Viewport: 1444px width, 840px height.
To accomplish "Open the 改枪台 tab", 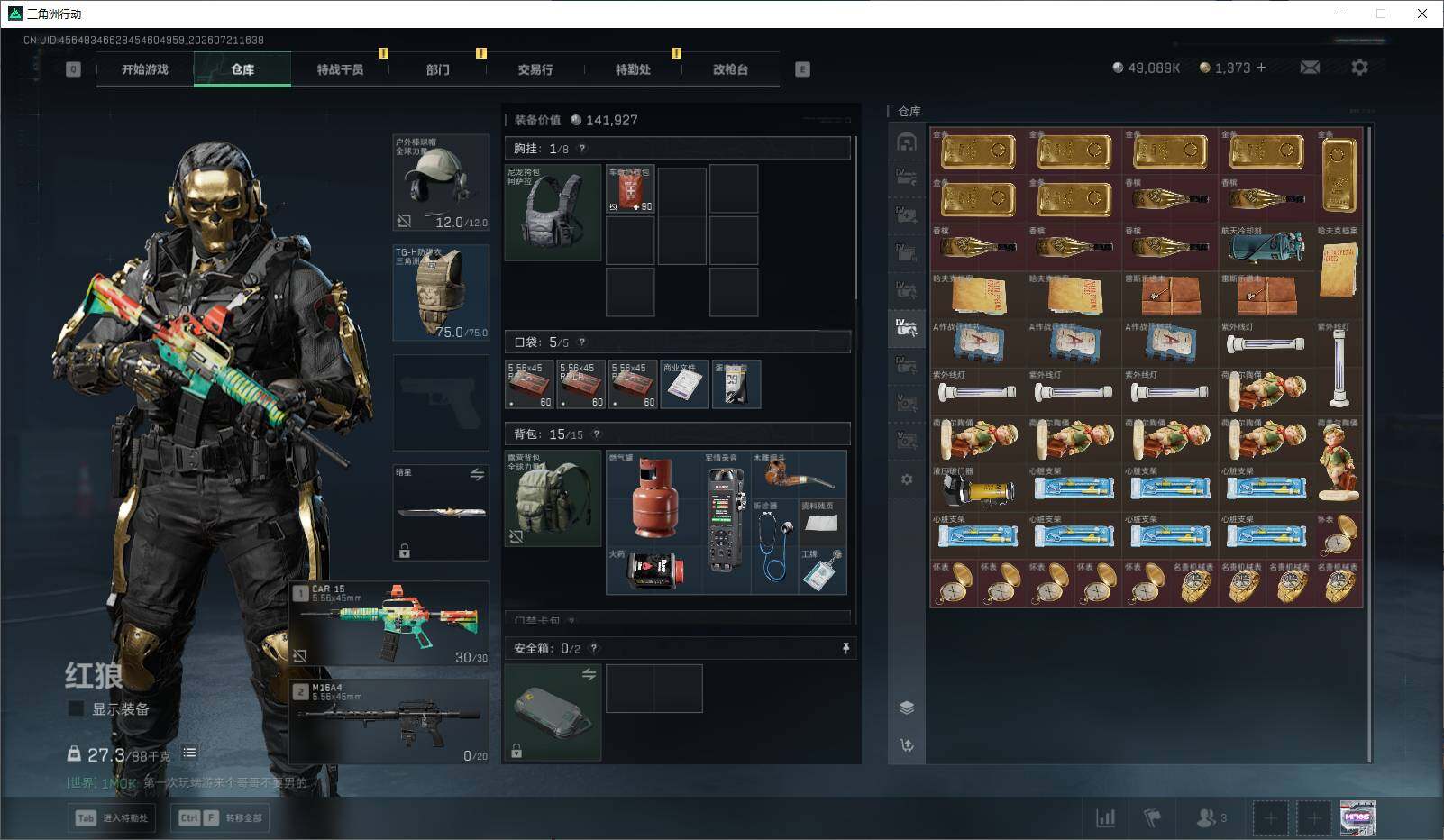I will [x=730, y=69].
